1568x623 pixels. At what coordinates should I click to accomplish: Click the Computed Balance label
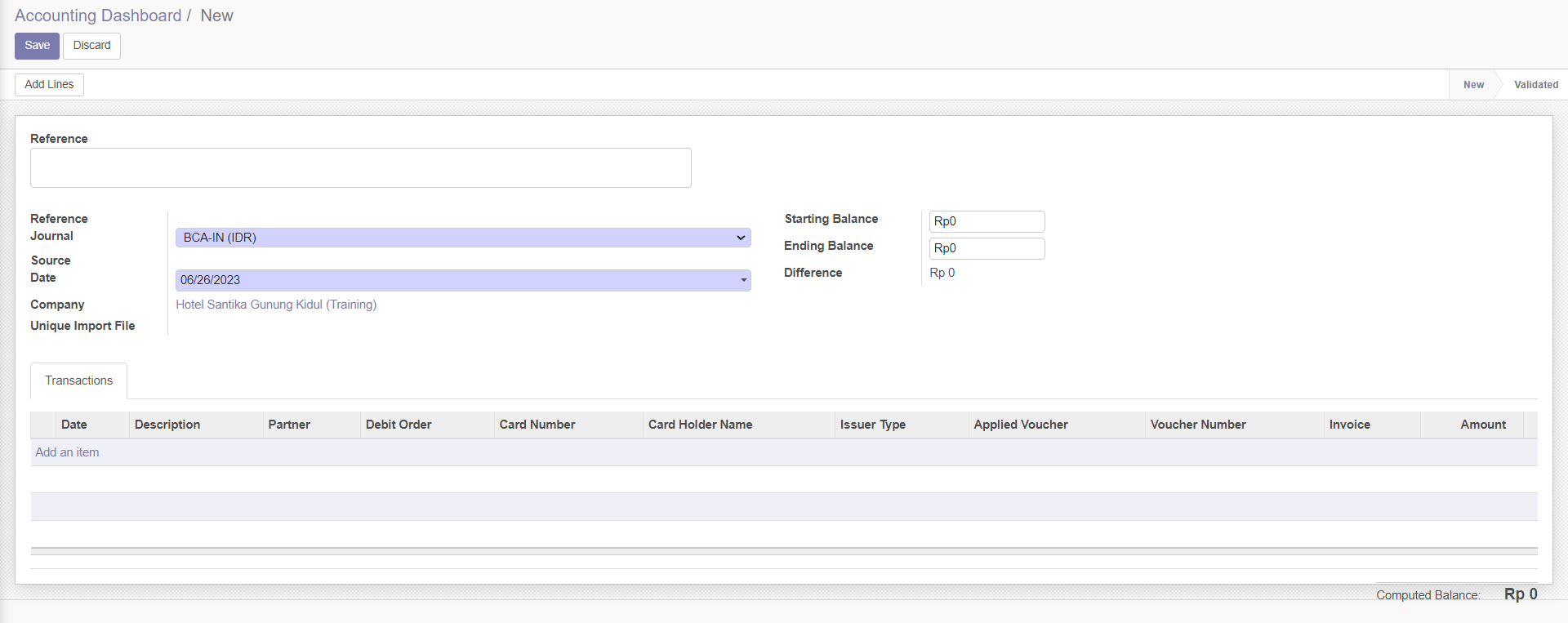click(1428, 595)
